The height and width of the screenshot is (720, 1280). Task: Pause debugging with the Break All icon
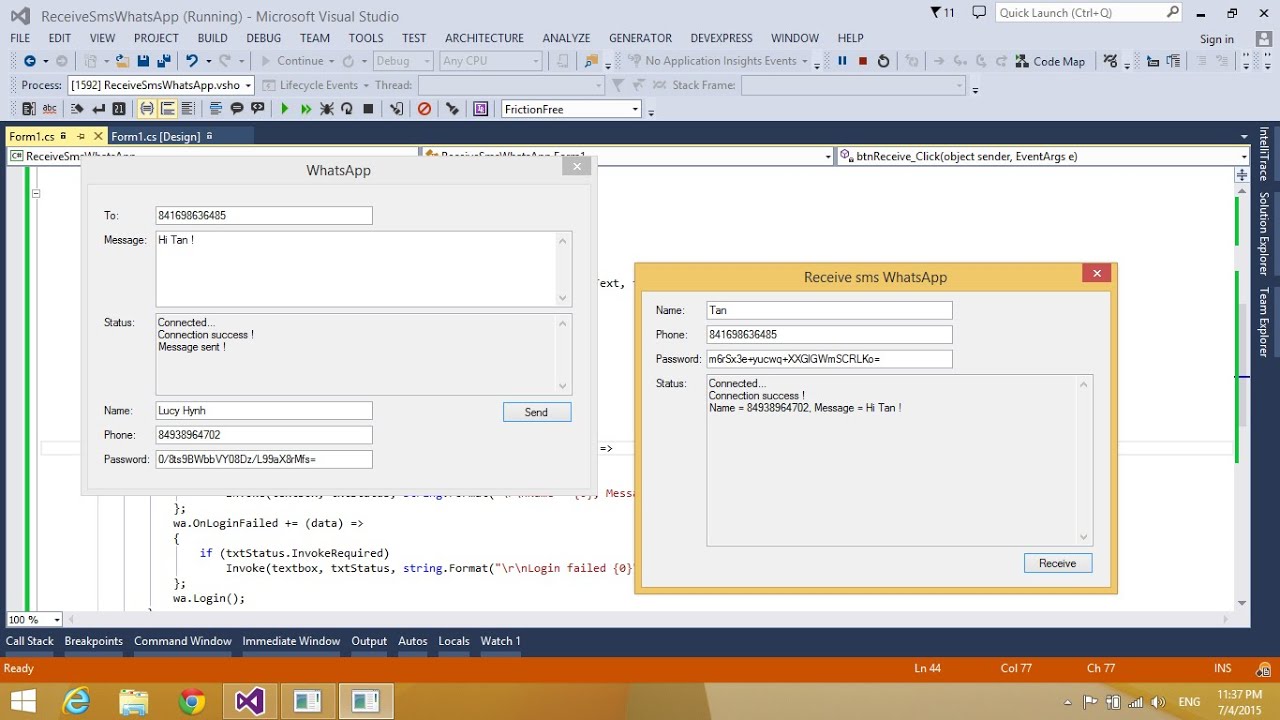coord(842,61)
